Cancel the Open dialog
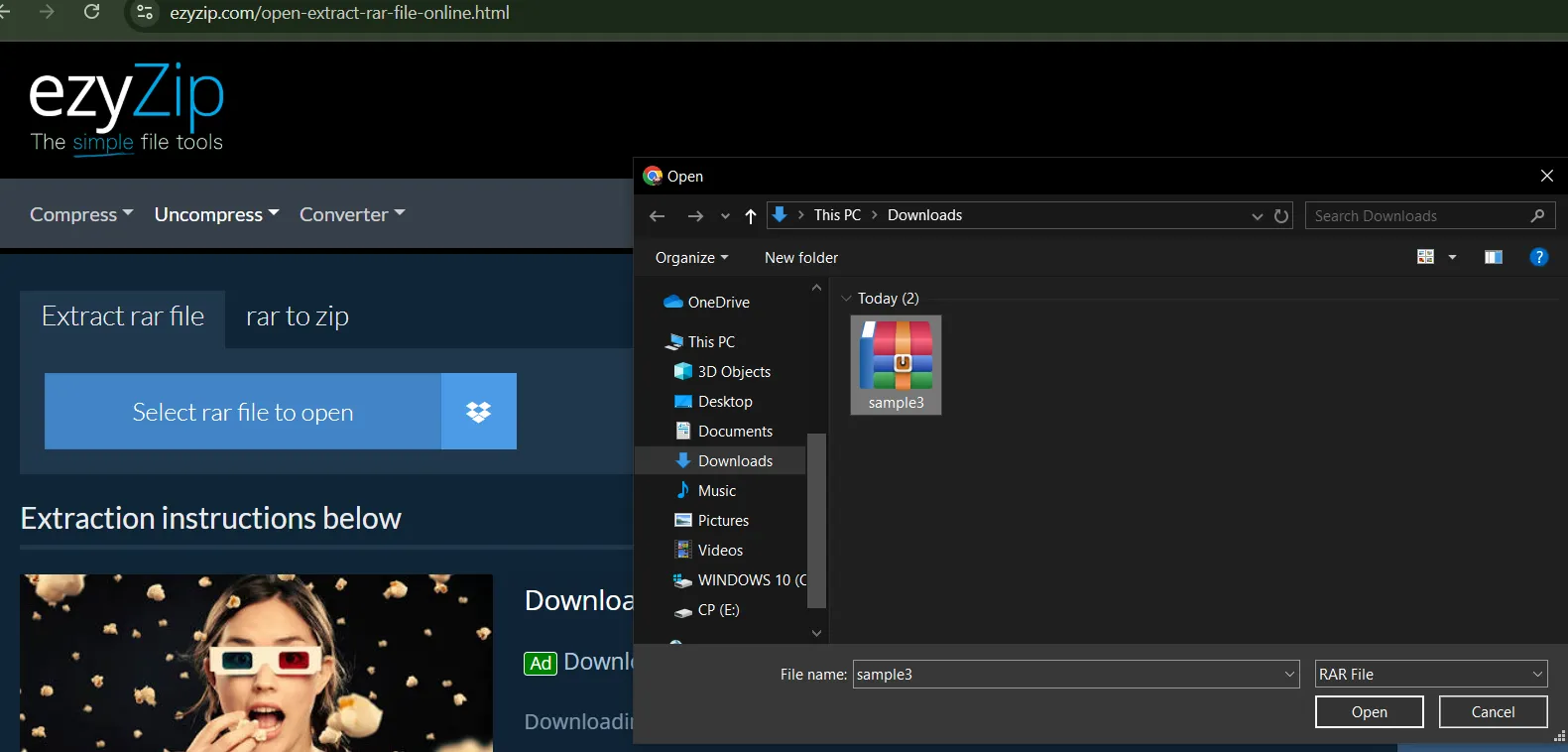 pos(1493,711)
